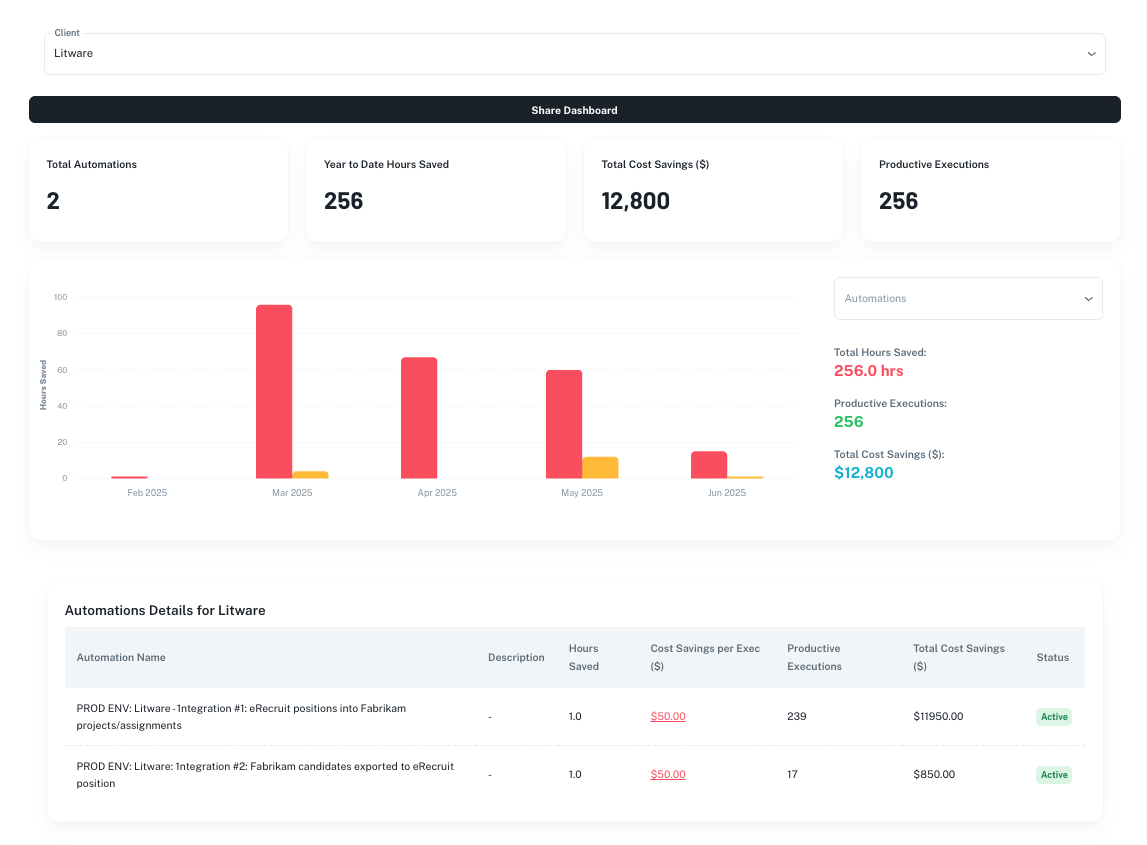
Task: Click the Hours Saved column header
Action: click(x=584, y=657)
